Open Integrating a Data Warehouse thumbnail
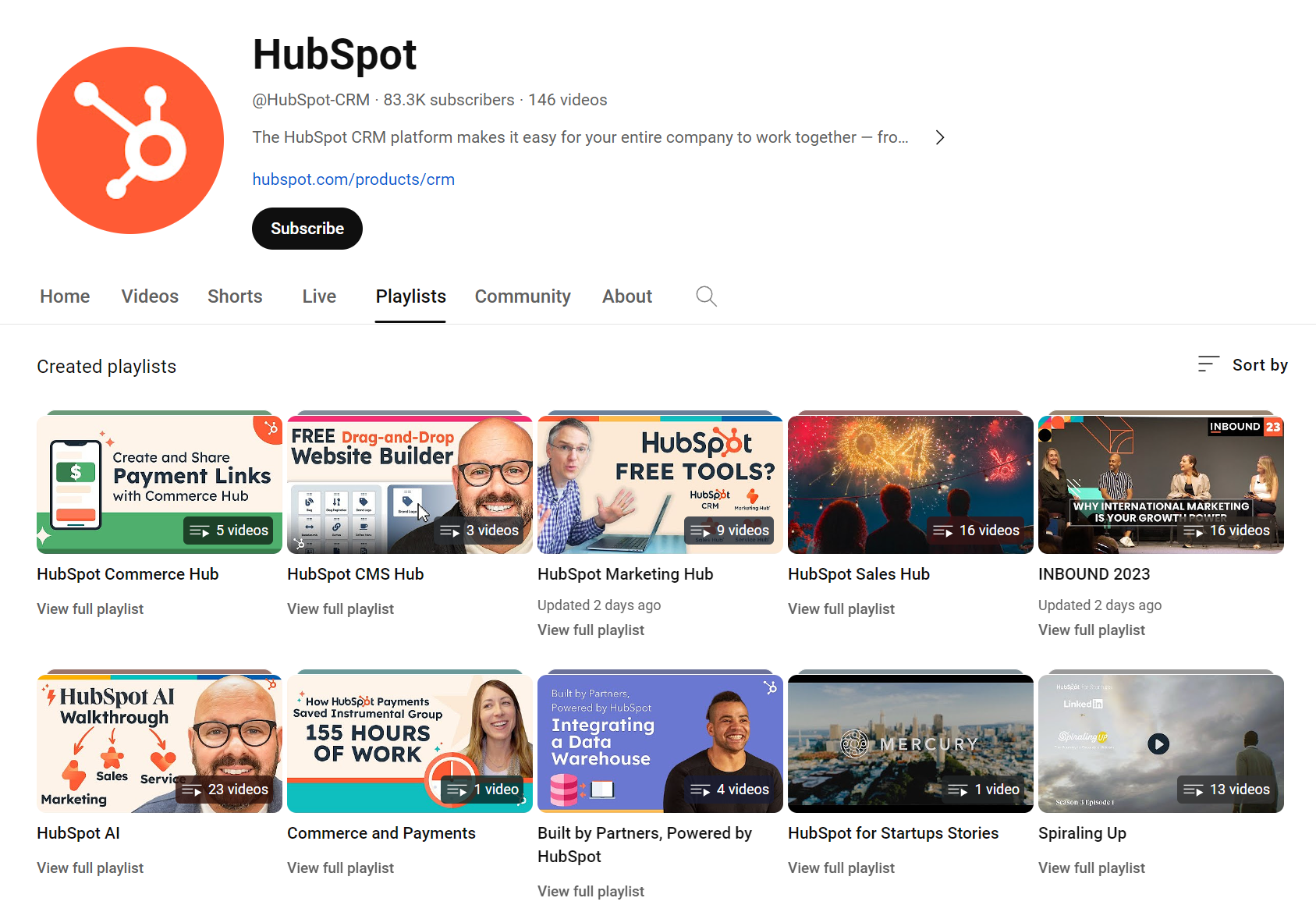 pos(660,744)
